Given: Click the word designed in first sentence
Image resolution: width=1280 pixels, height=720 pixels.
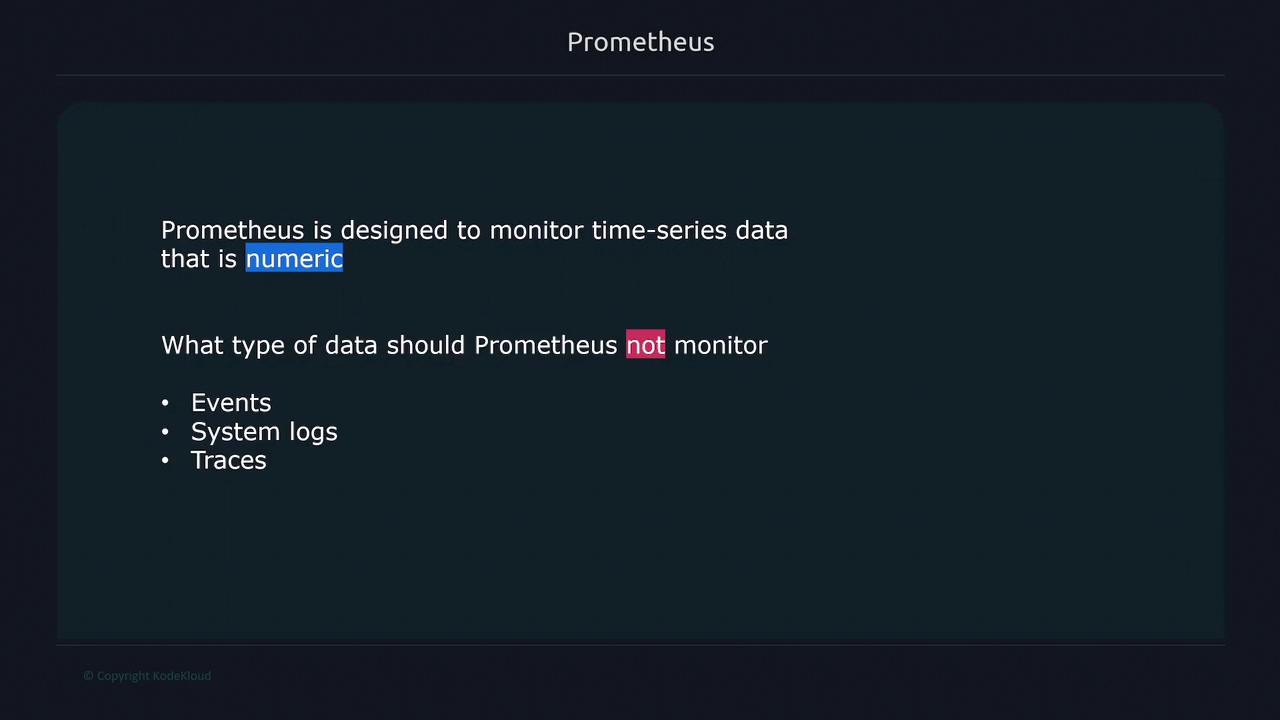Looking at the screenshot, I should pos(394,231).
